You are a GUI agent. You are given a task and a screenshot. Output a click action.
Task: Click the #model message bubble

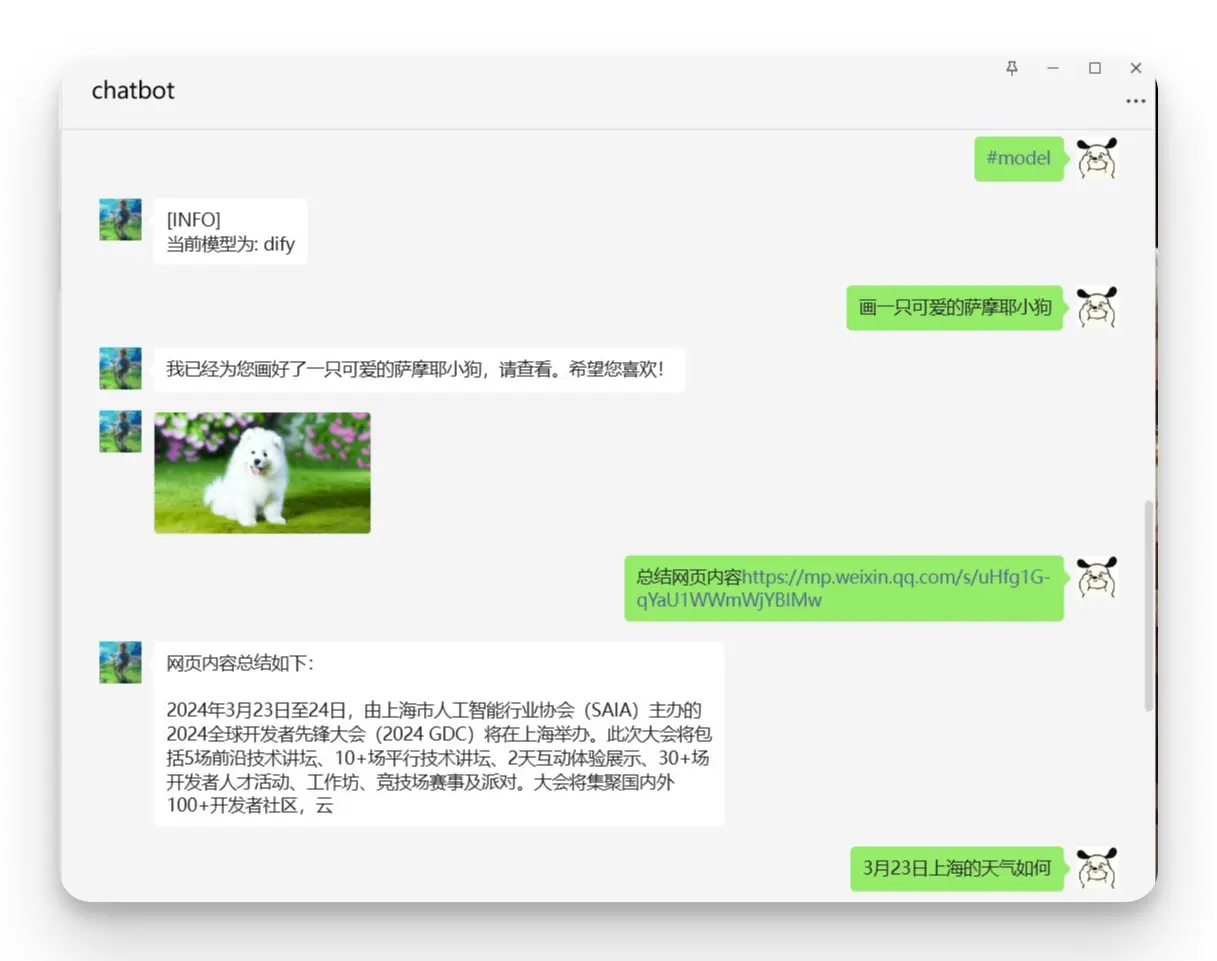(x=1018, y=158)
